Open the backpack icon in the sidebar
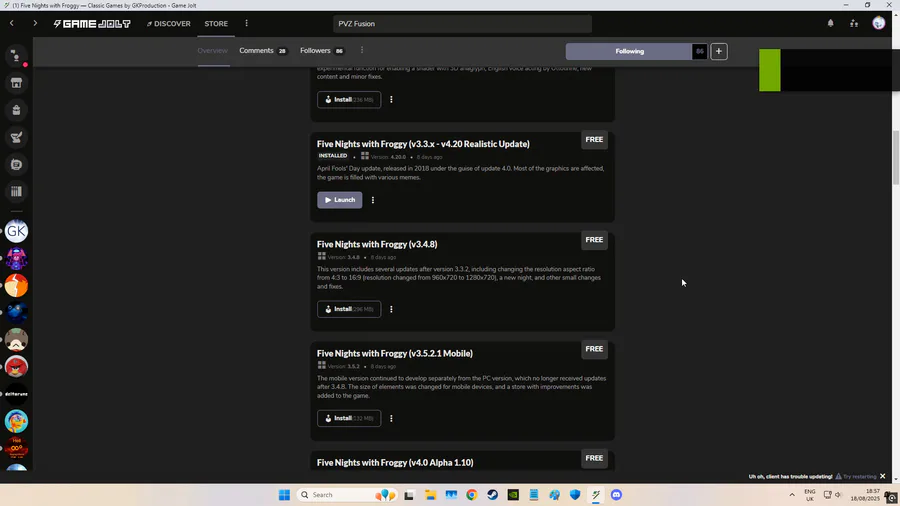The image size is (900, 506). (x=16, y=110)
